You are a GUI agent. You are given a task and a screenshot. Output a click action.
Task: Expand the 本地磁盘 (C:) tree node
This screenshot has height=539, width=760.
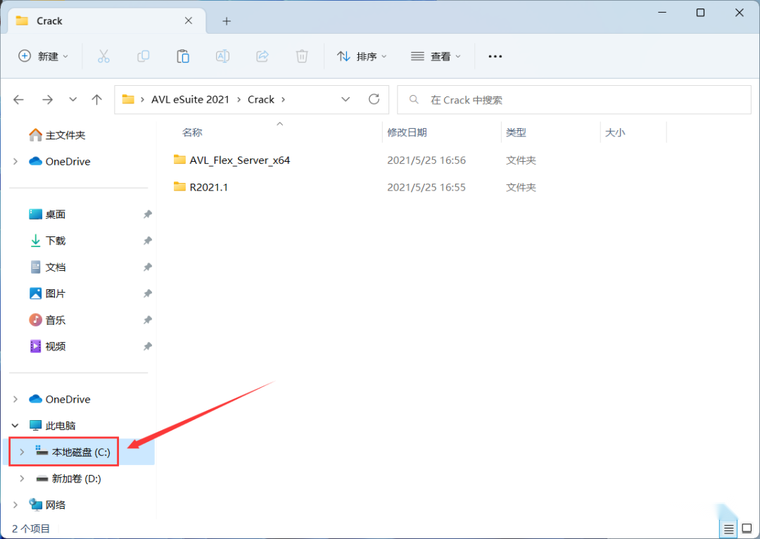coord(22,452)
